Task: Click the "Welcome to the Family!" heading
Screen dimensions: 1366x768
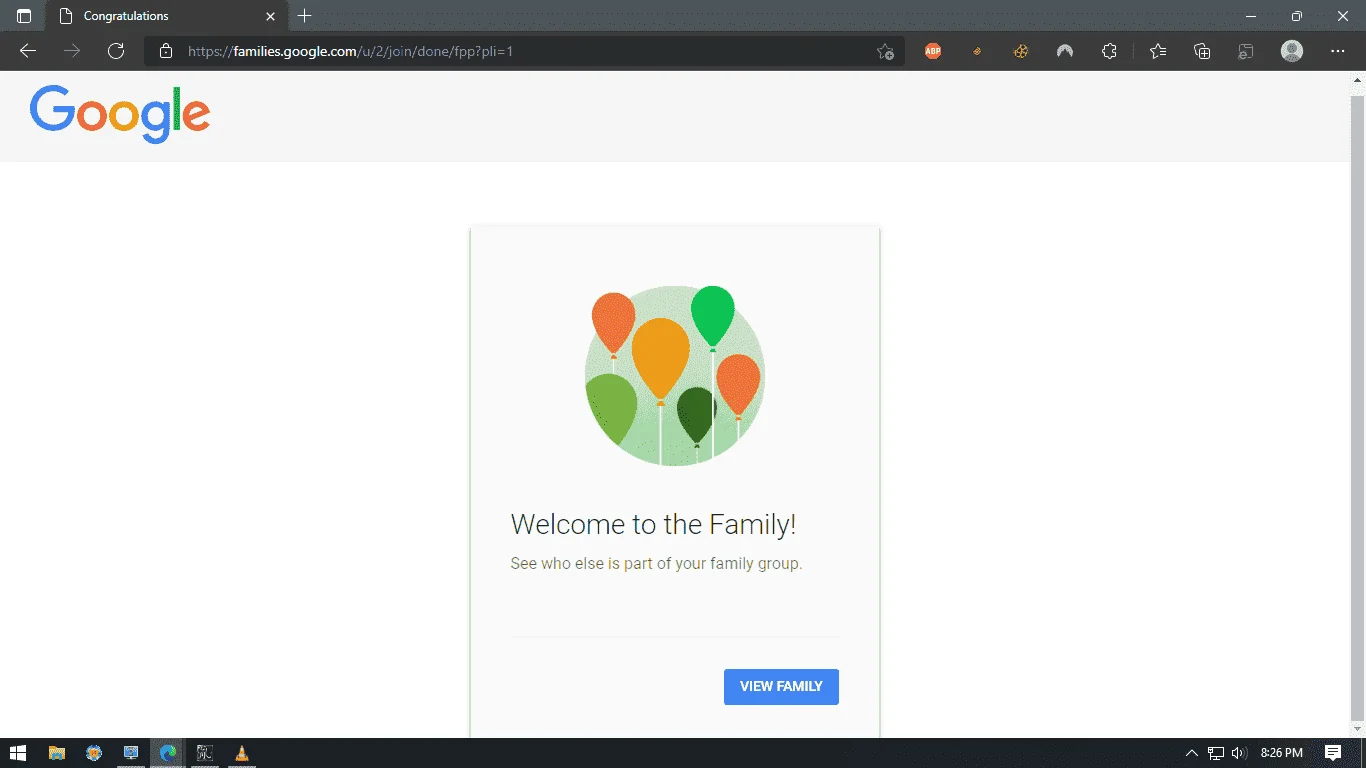Action: [x=654, y=524]
